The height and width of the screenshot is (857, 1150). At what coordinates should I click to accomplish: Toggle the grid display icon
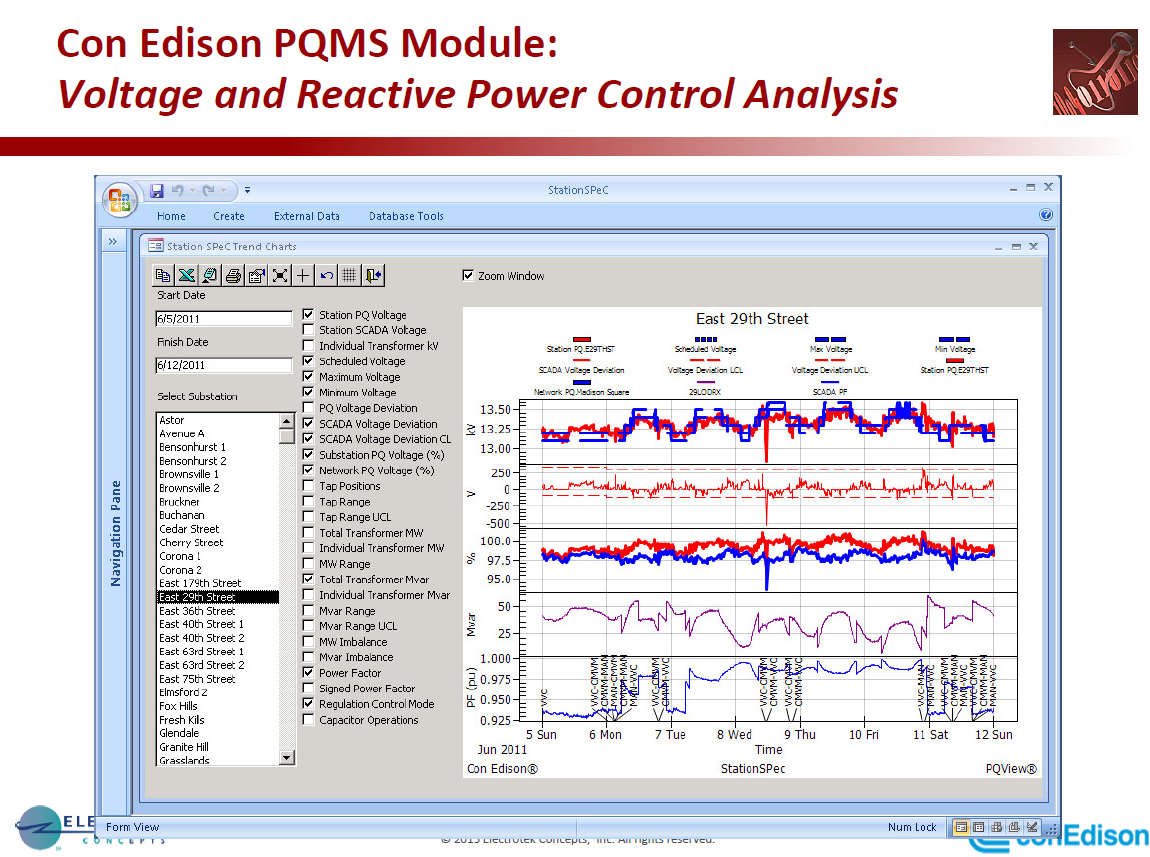[x=350, y=275]
